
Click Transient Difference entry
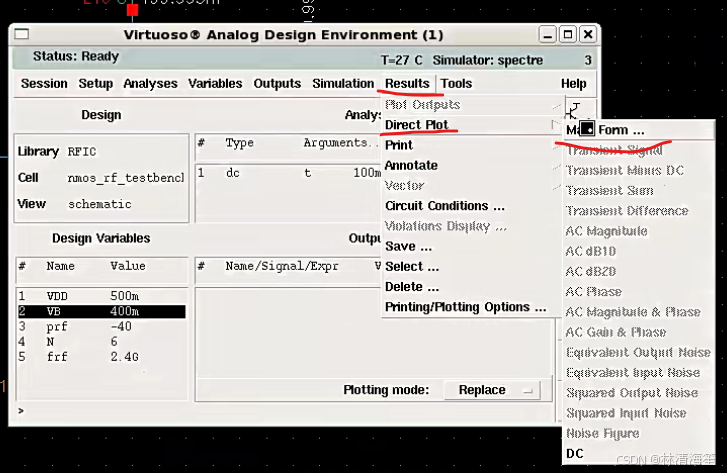coord(639,211)
